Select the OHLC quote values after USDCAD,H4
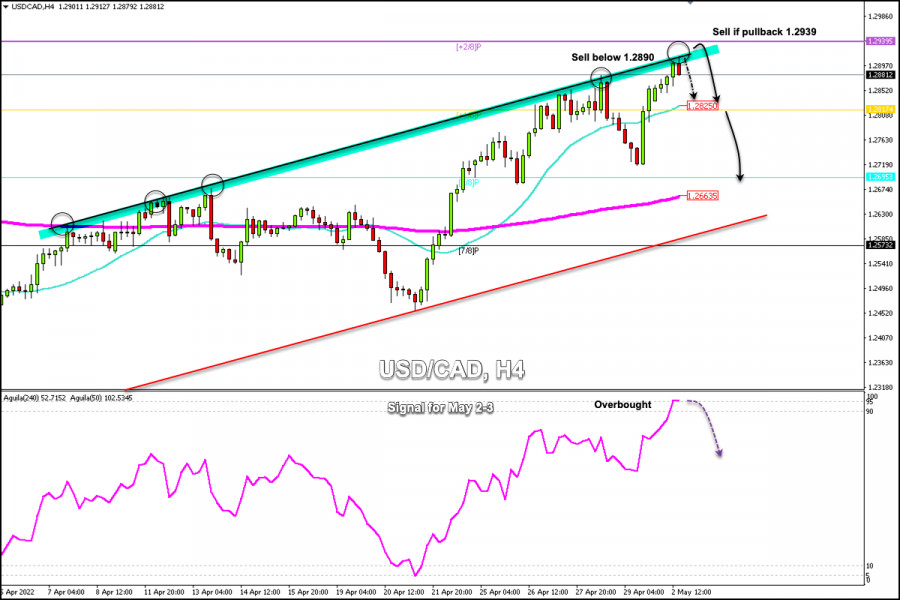Viewport: 900px width, 600px height. pos(111,7)
